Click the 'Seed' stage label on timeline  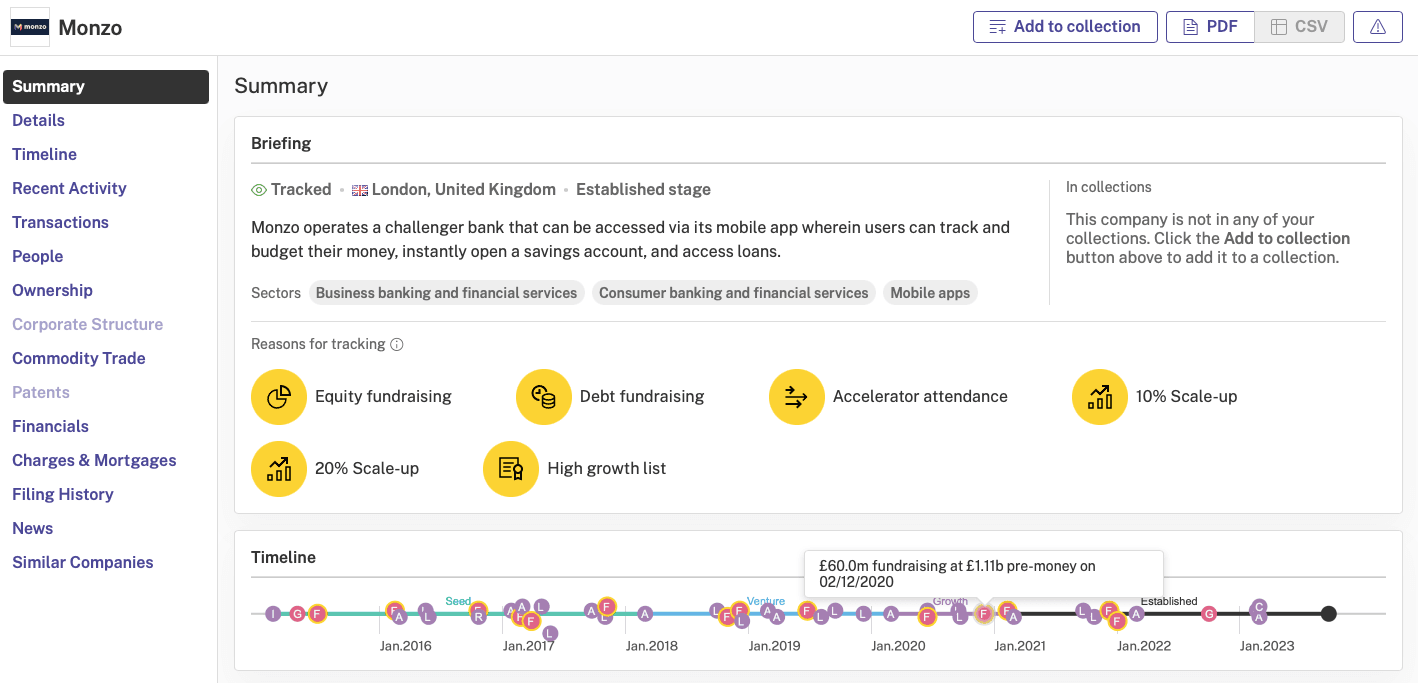(458, 601)
